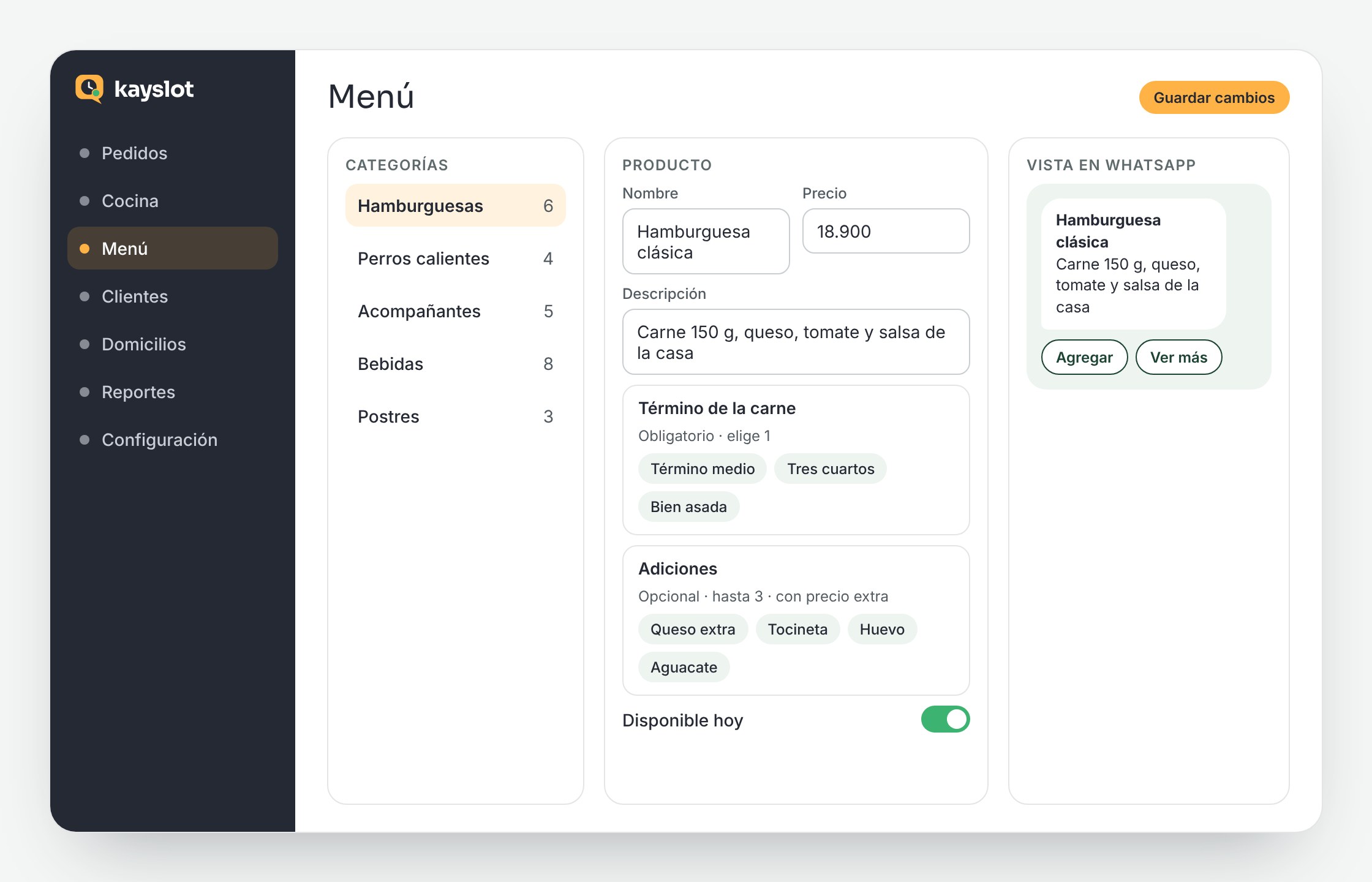Click the Huevo addition chip
This screenshot has height=882, width=1372.
(882, 630)
